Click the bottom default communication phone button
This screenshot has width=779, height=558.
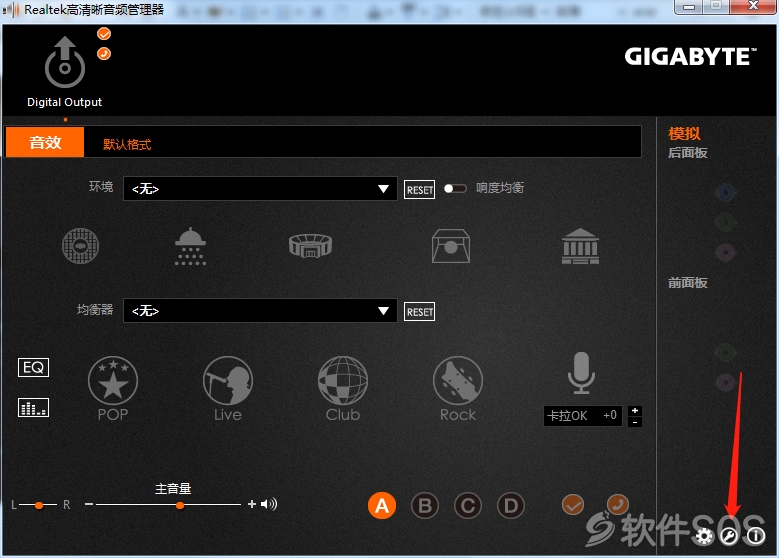tap(618, 504)
